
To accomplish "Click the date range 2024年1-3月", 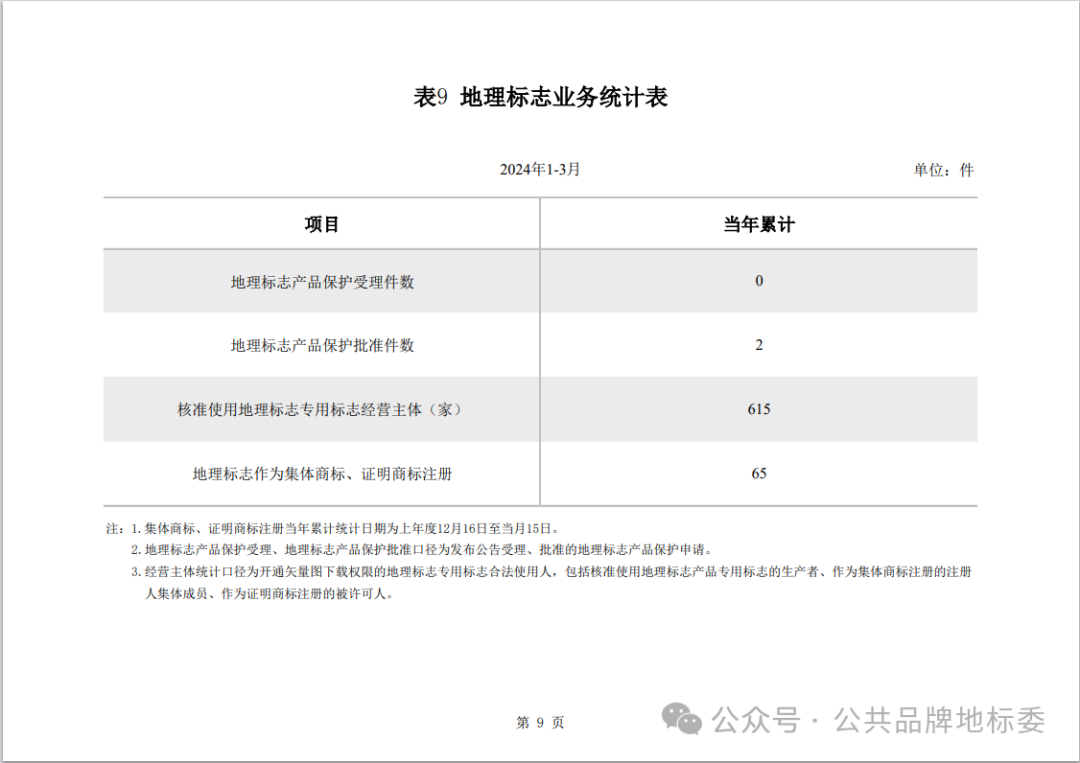I will click(x=540, y=169).
